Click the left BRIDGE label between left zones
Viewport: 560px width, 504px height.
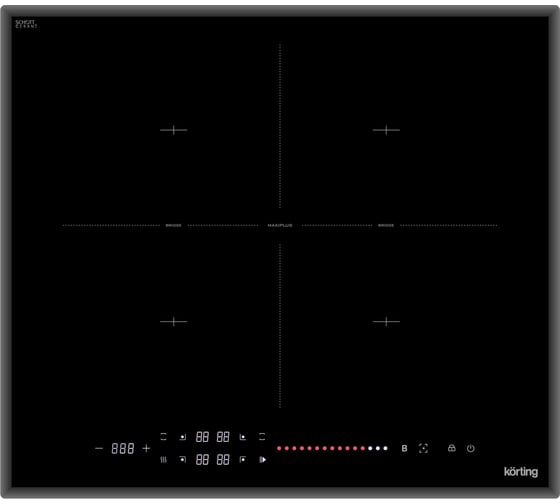point(174,225)
